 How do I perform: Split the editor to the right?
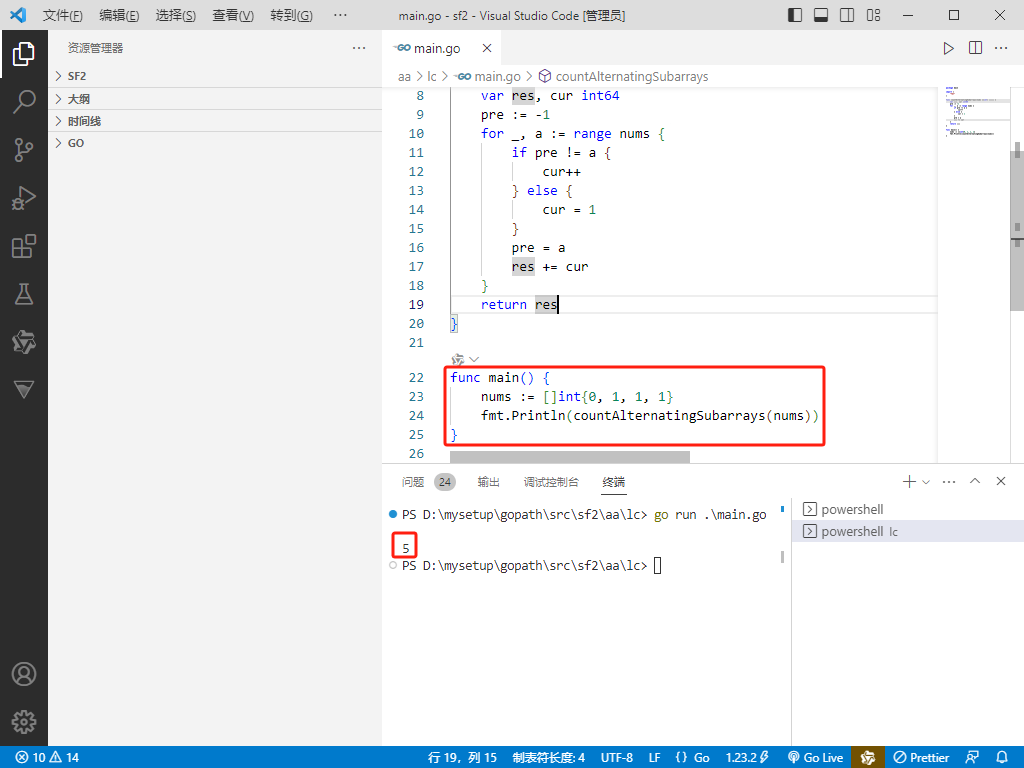(975, 48)
